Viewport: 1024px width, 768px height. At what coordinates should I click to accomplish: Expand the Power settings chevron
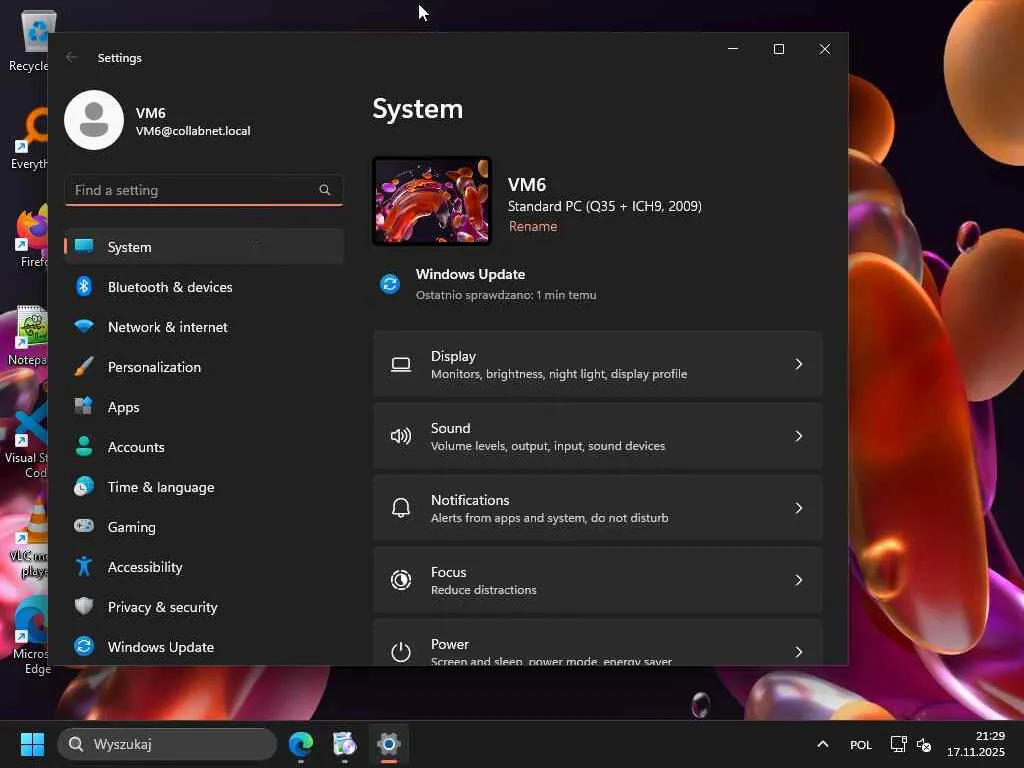coord(799,651)
